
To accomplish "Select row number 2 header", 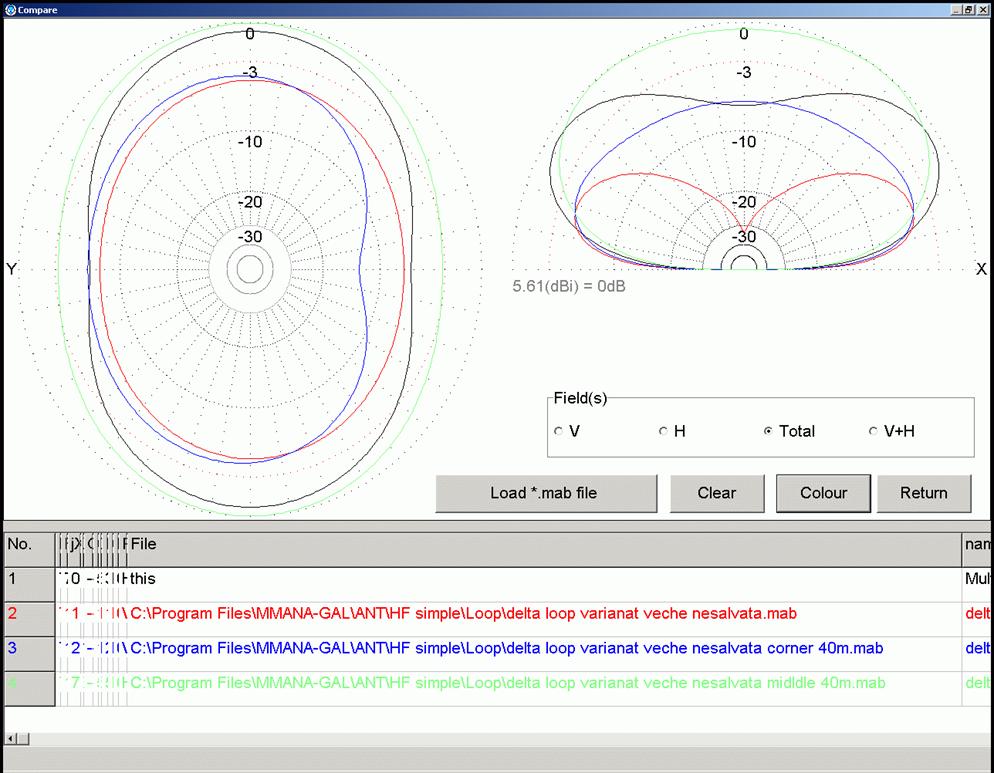I will pyautogui.click(x=30, y=619).
